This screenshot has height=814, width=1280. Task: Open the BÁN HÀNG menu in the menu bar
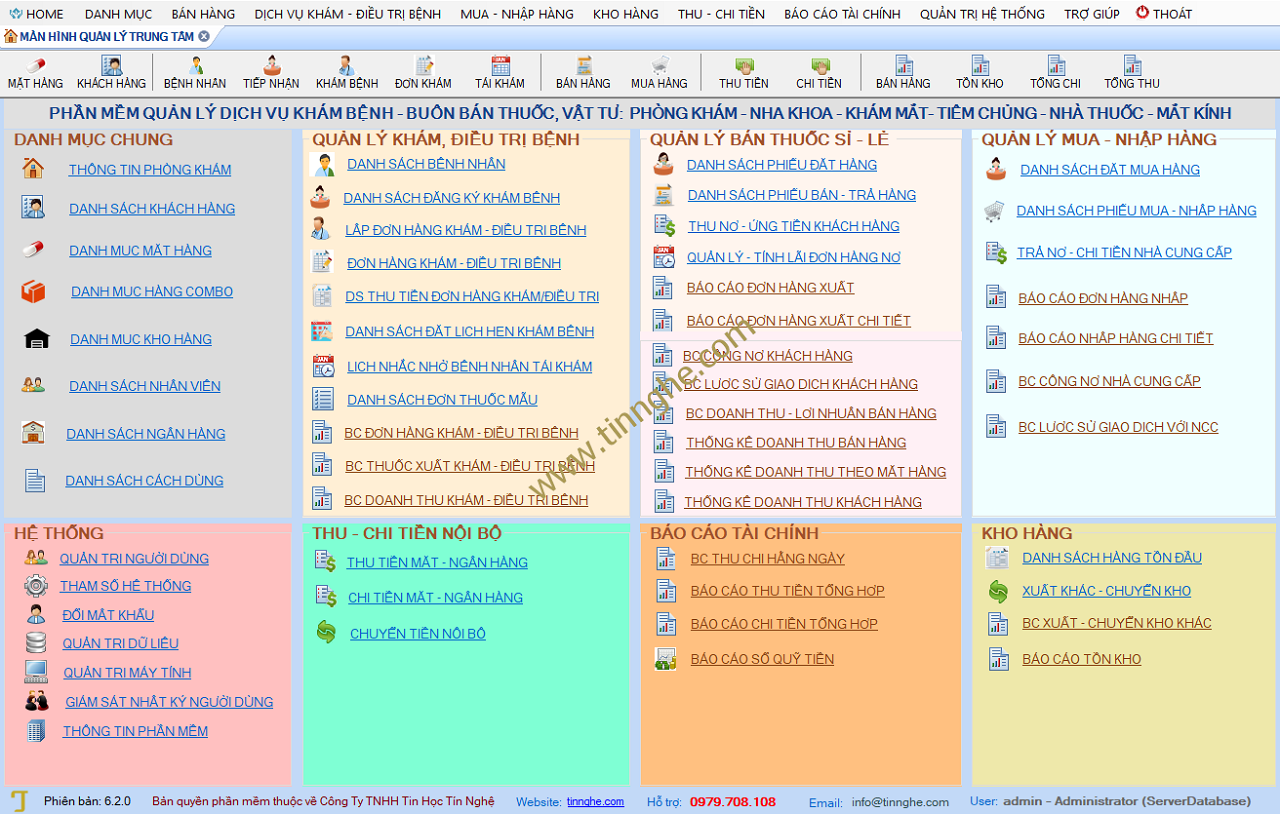[x=203, y=14]
